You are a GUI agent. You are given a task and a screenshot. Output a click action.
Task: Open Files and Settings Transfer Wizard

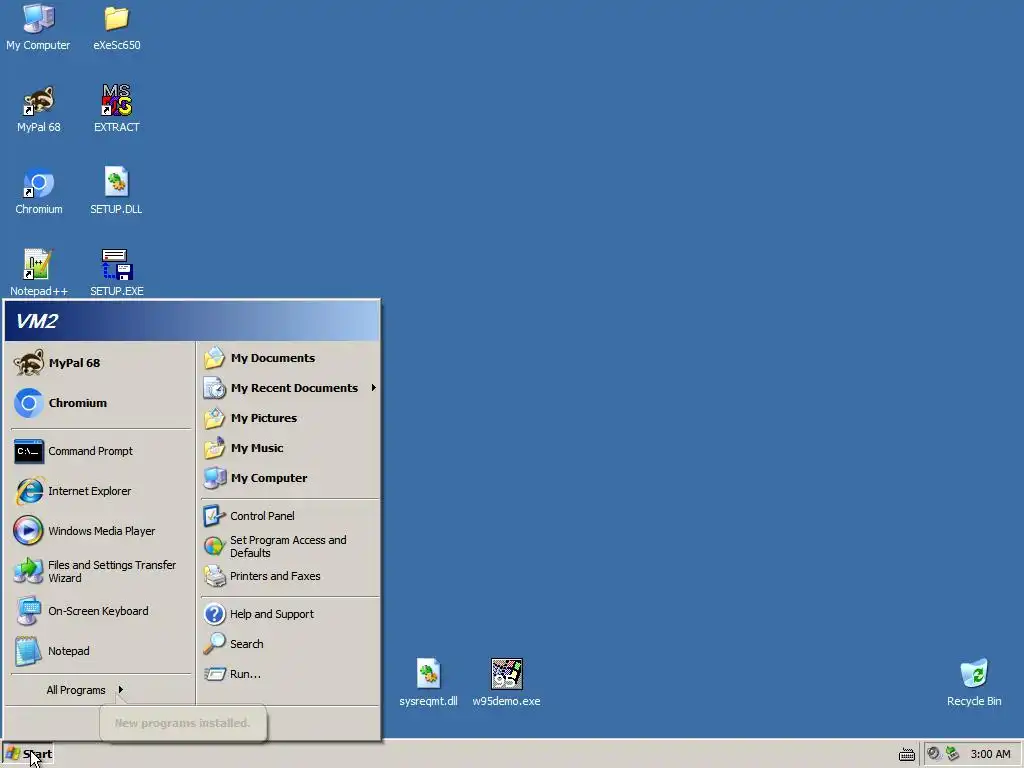click(x=101, y=571)
